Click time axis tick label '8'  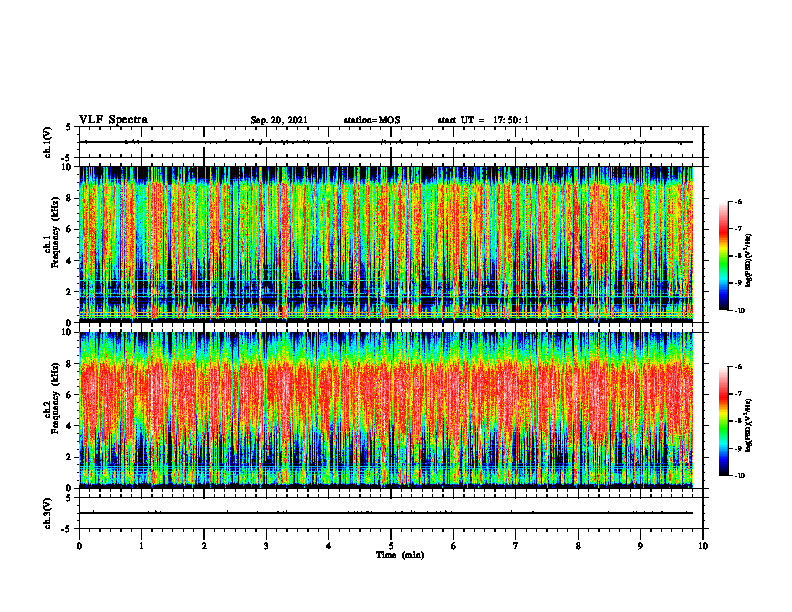[x=578, y=546]
